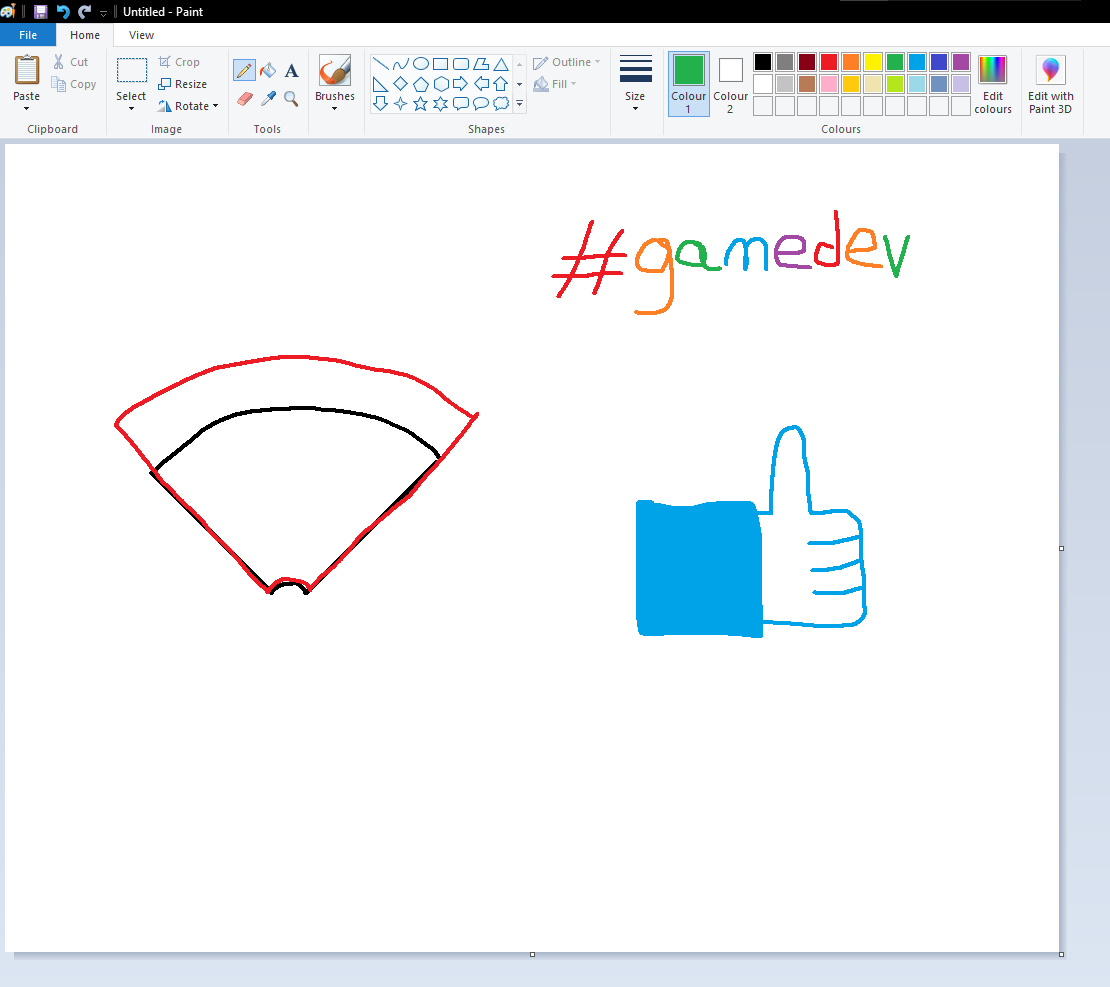This screenshot has width=1110, height=987.
Task: Pick the orange colour swatch
Action: tap(850, 62)
